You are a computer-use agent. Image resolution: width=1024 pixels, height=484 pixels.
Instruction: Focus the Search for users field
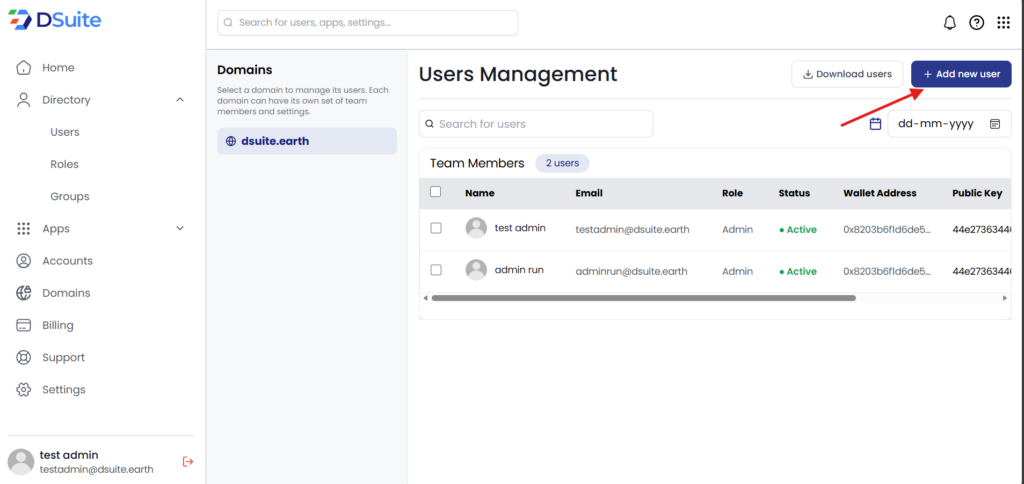(540, 124)
